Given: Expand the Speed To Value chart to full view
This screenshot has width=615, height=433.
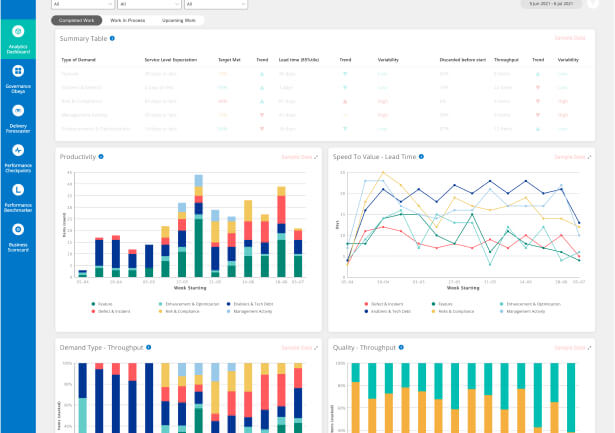Looking at the screenshot, I should [589, 157].
